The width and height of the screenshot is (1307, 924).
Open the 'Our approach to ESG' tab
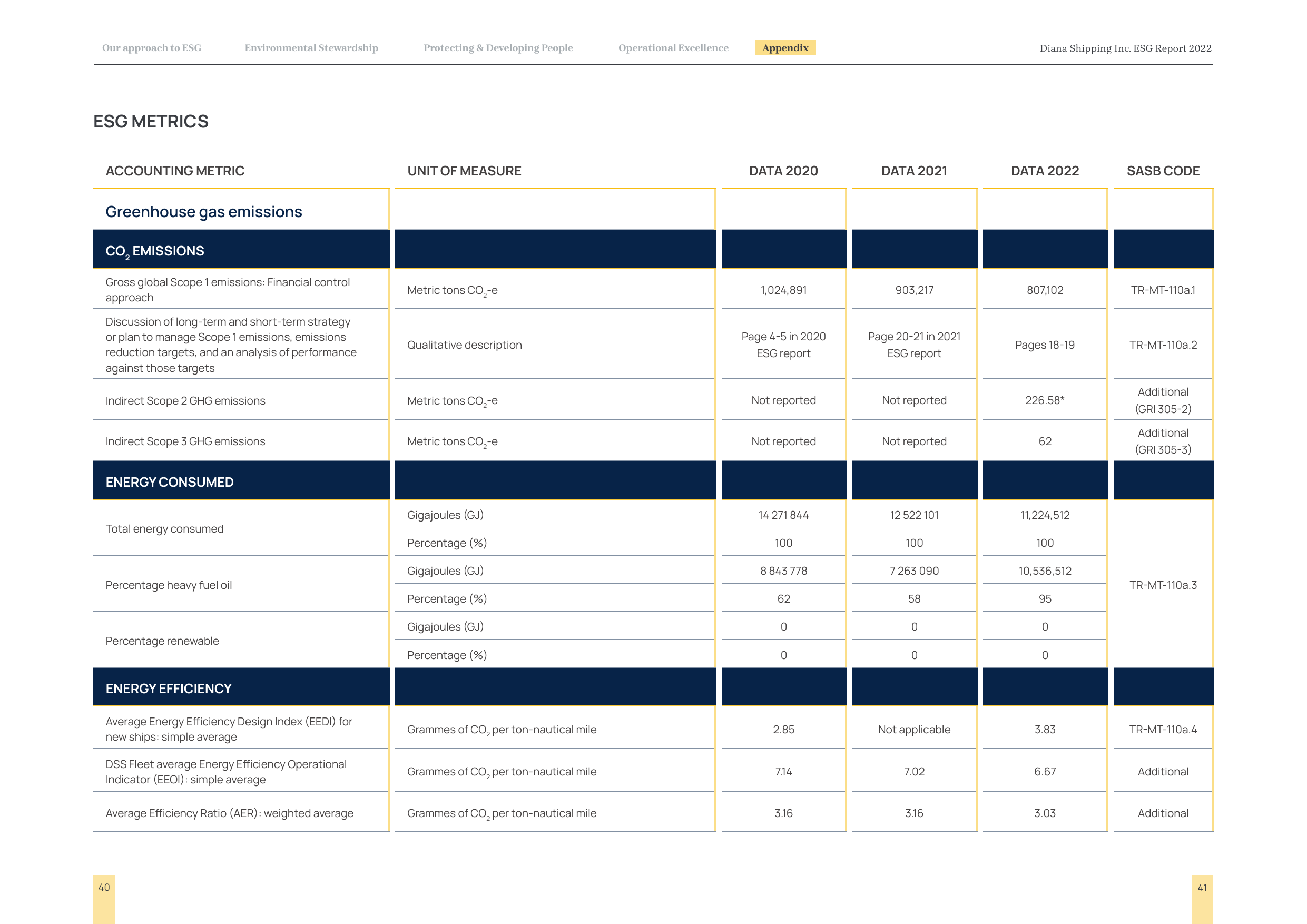[x=151, y=48]
